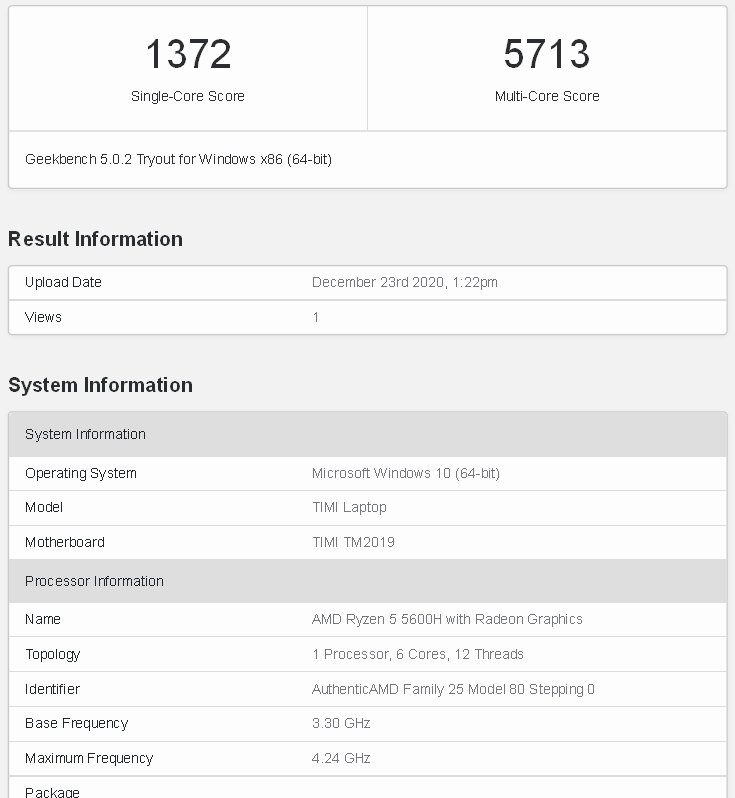Click the 5713 multi-core score value
This screenshot has height=798, width=735.
coord(547,54)
